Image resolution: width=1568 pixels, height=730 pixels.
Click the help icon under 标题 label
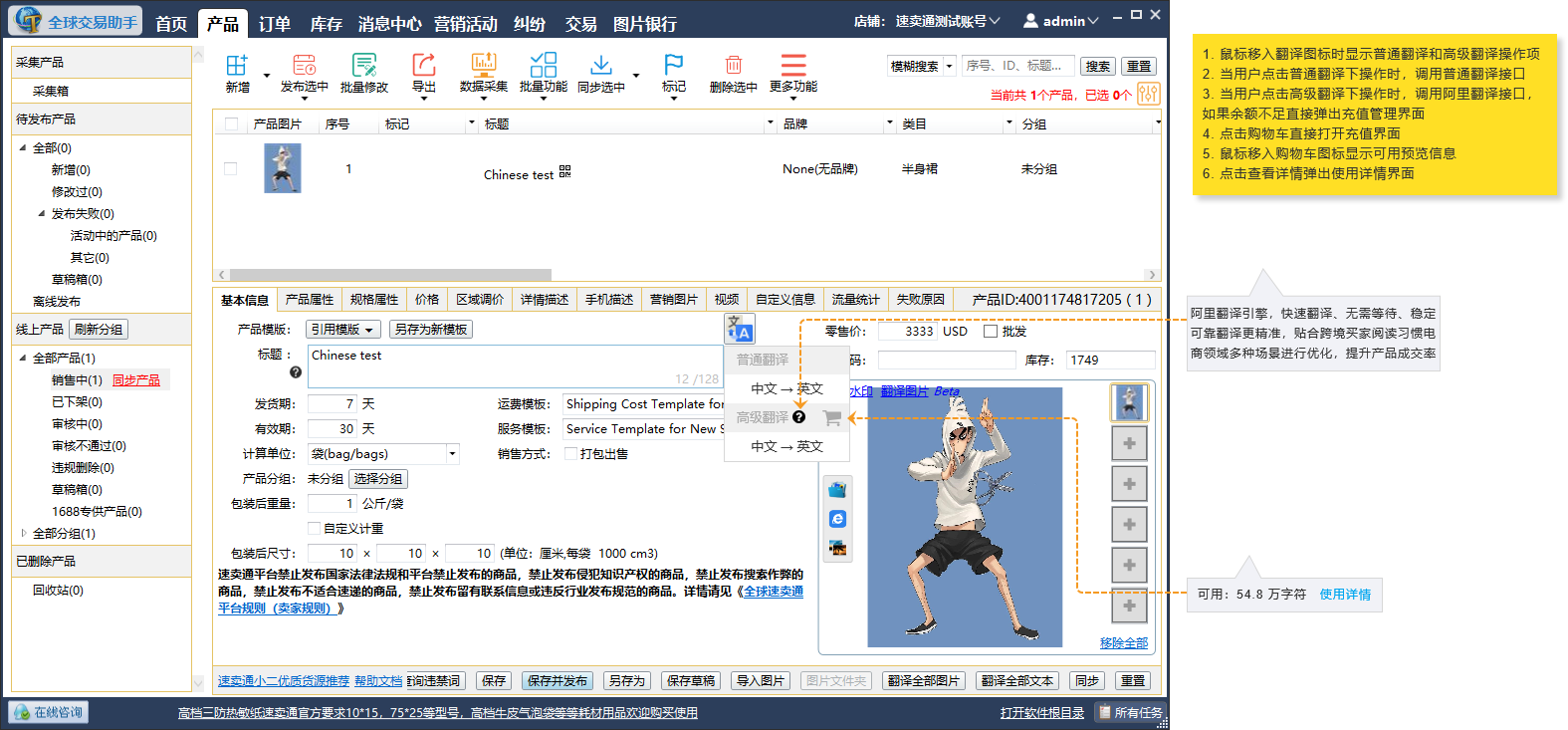coord(295,372)
